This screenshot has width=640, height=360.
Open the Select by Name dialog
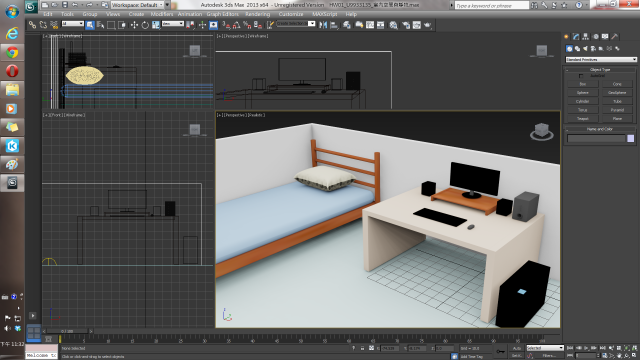point(100,25)
